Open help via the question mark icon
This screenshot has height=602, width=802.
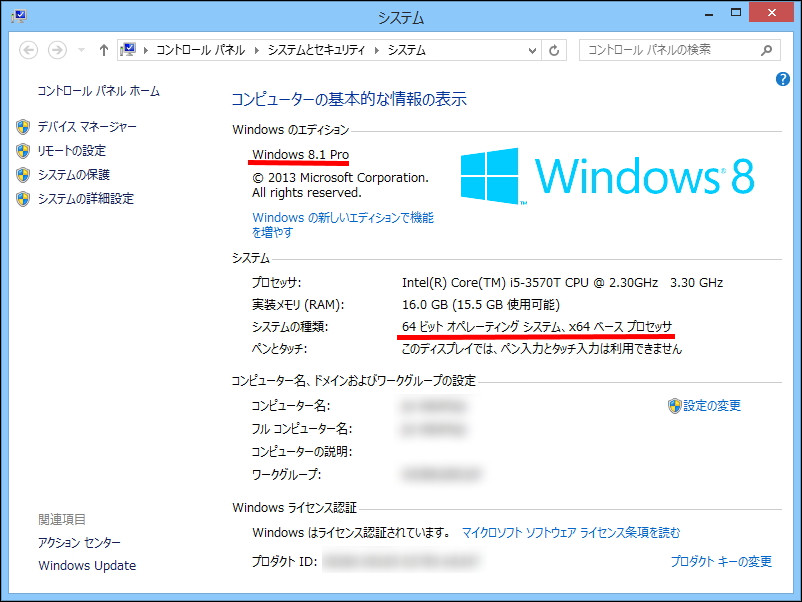pyautogui.click(x=783, y=79)
